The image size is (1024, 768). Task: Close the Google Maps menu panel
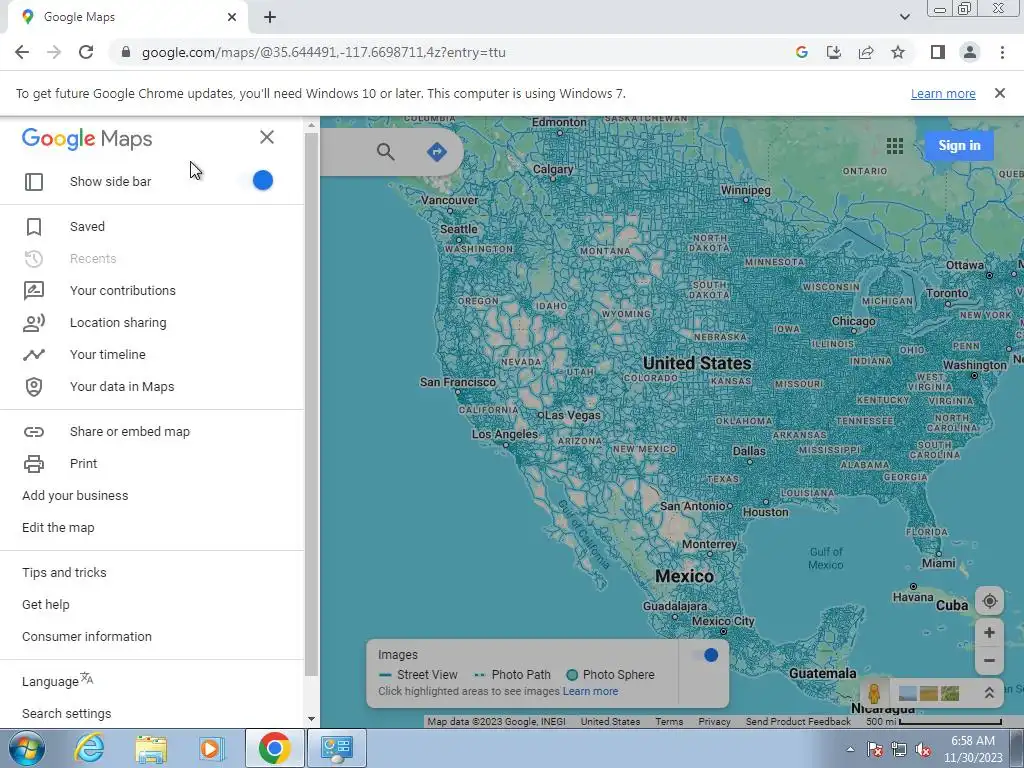tap(266, 137)
